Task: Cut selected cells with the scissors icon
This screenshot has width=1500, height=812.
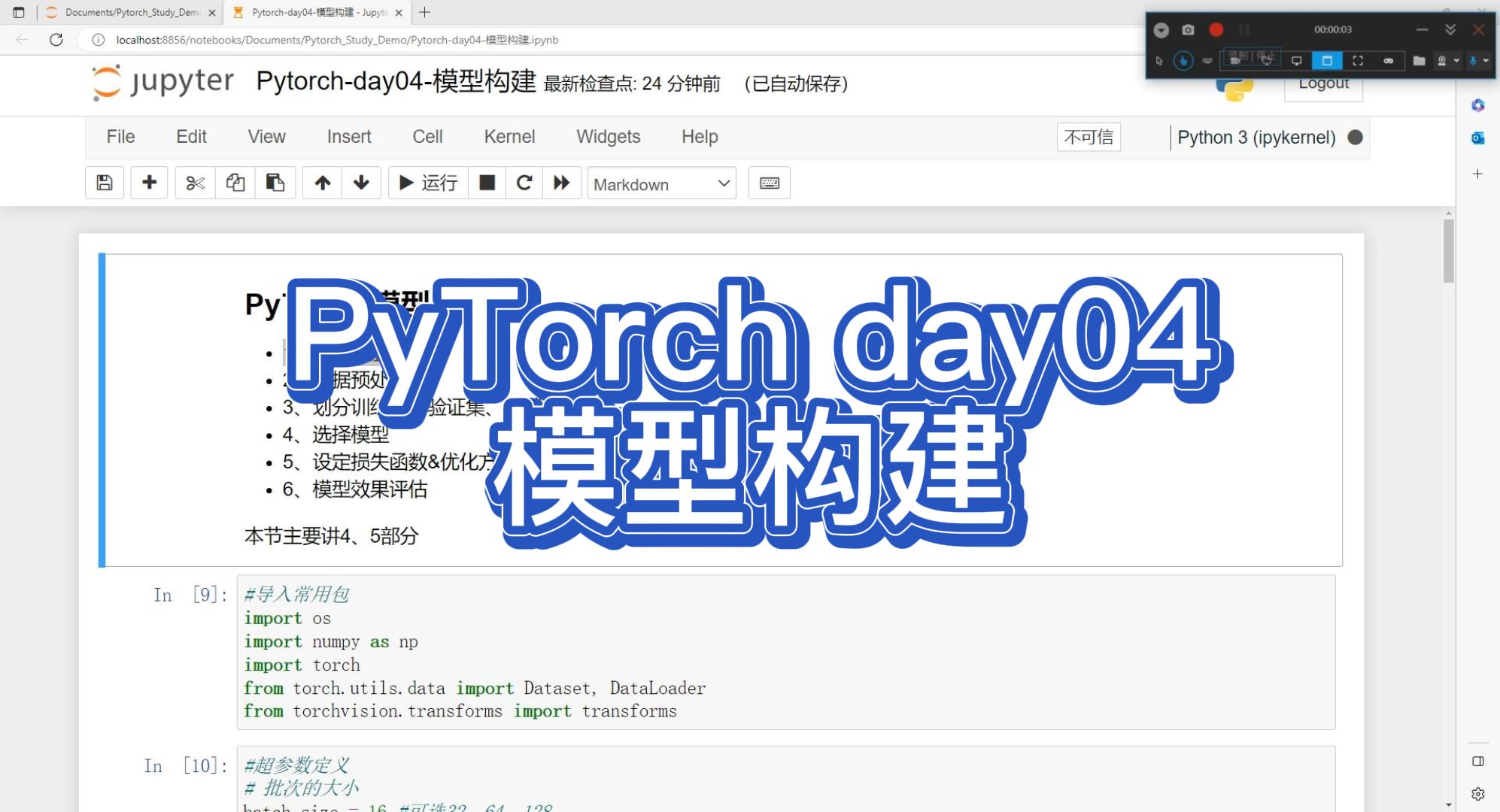Action: click(x=195, y=183)
